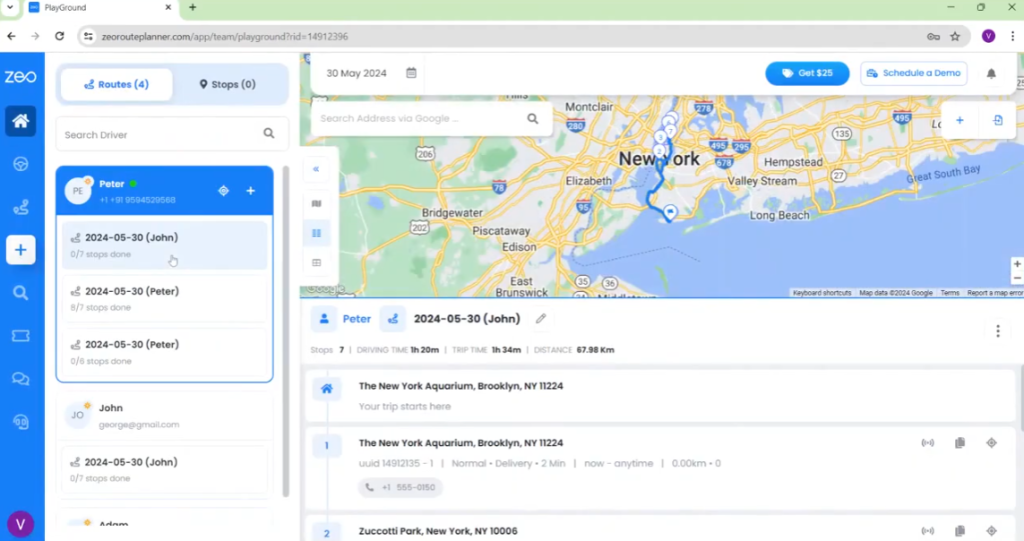This screenshot has height=541, width=1024.
Task: Bookmark this page with star icon
Action: click(x=955, y=37)
